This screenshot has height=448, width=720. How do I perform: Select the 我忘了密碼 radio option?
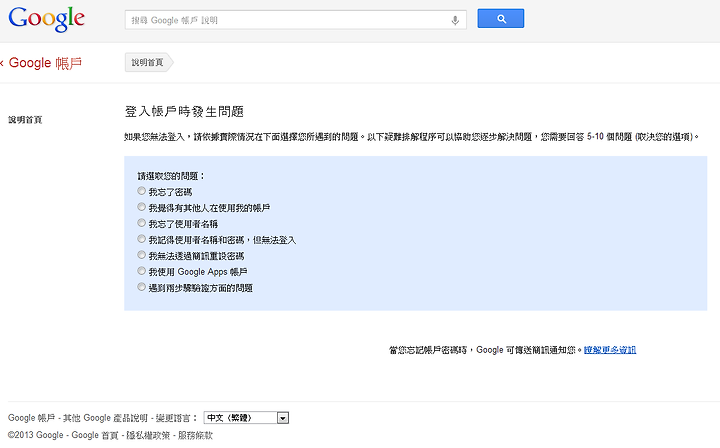[141, 191]
